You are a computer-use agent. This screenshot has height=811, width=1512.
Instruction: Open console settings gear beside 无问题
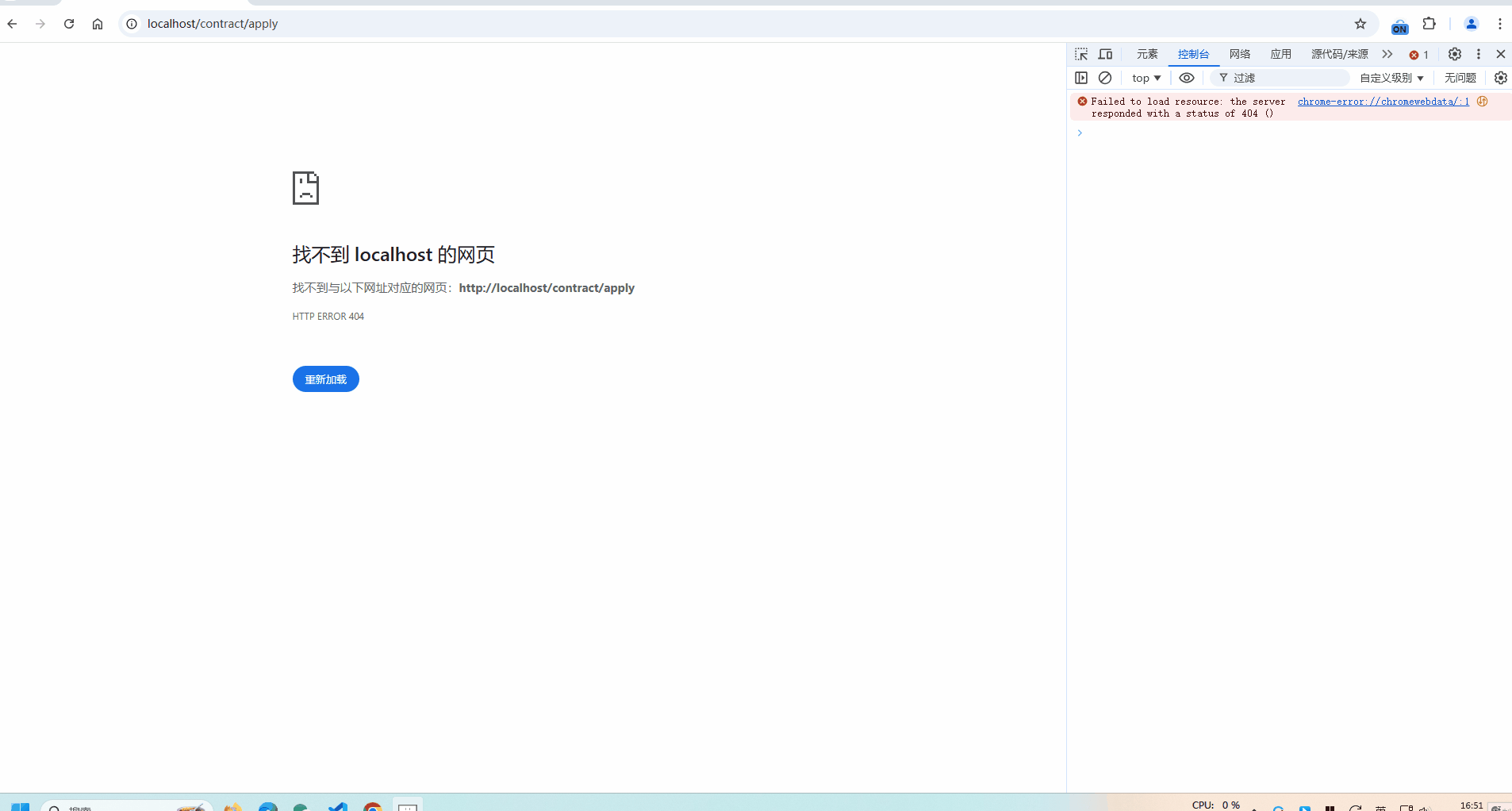pos(1500,78)
